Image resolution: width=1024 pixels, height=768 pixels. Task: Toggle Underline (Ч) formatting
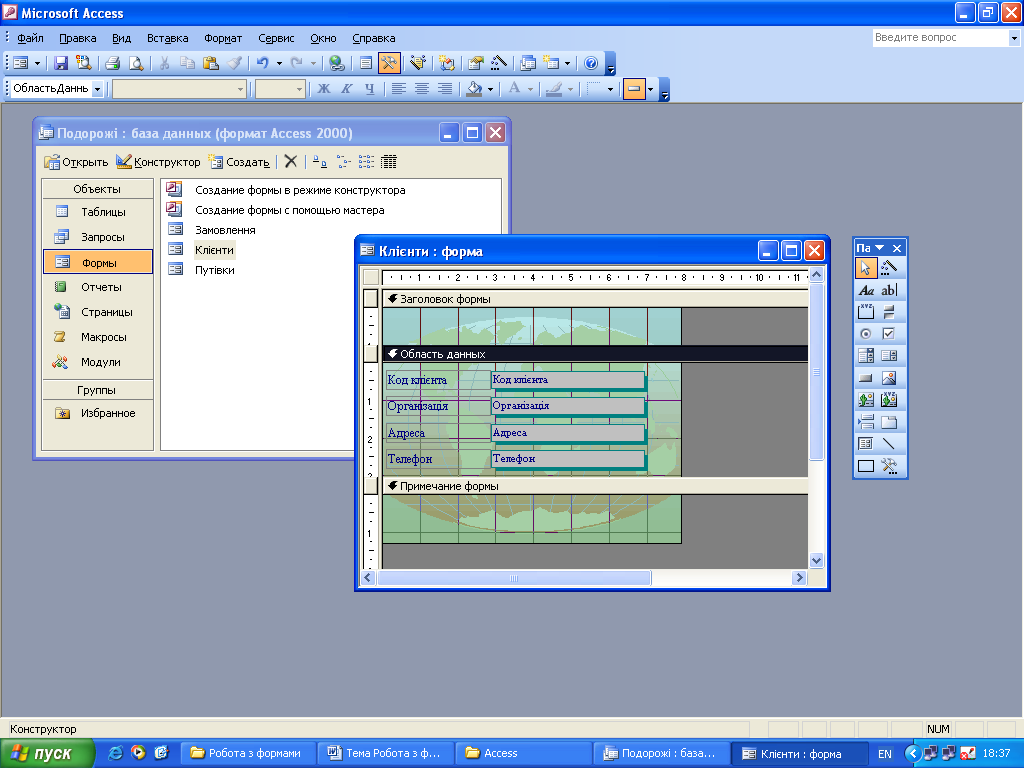(370, 89)
